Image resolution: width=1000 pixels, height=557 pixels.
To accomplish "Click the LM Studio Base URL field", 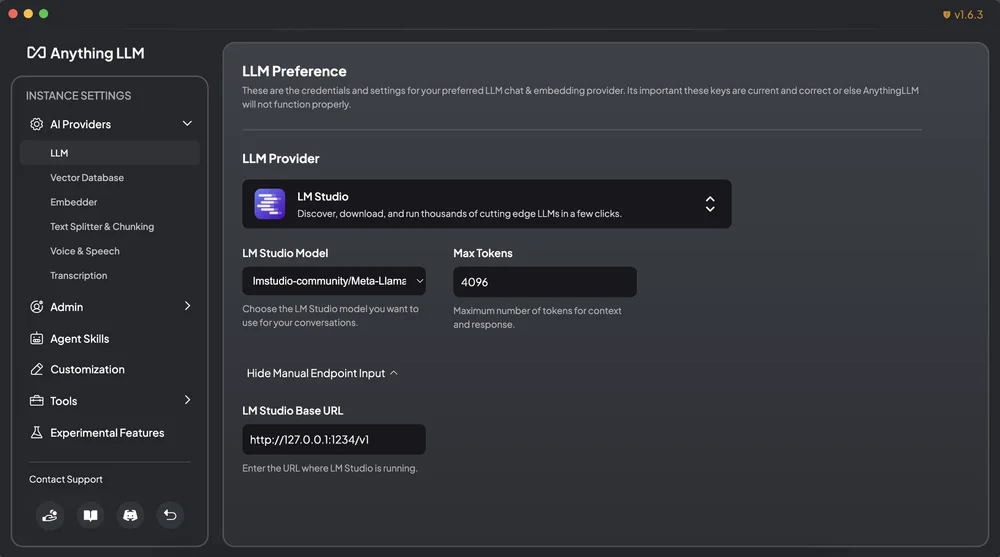I will coord(334,440).
